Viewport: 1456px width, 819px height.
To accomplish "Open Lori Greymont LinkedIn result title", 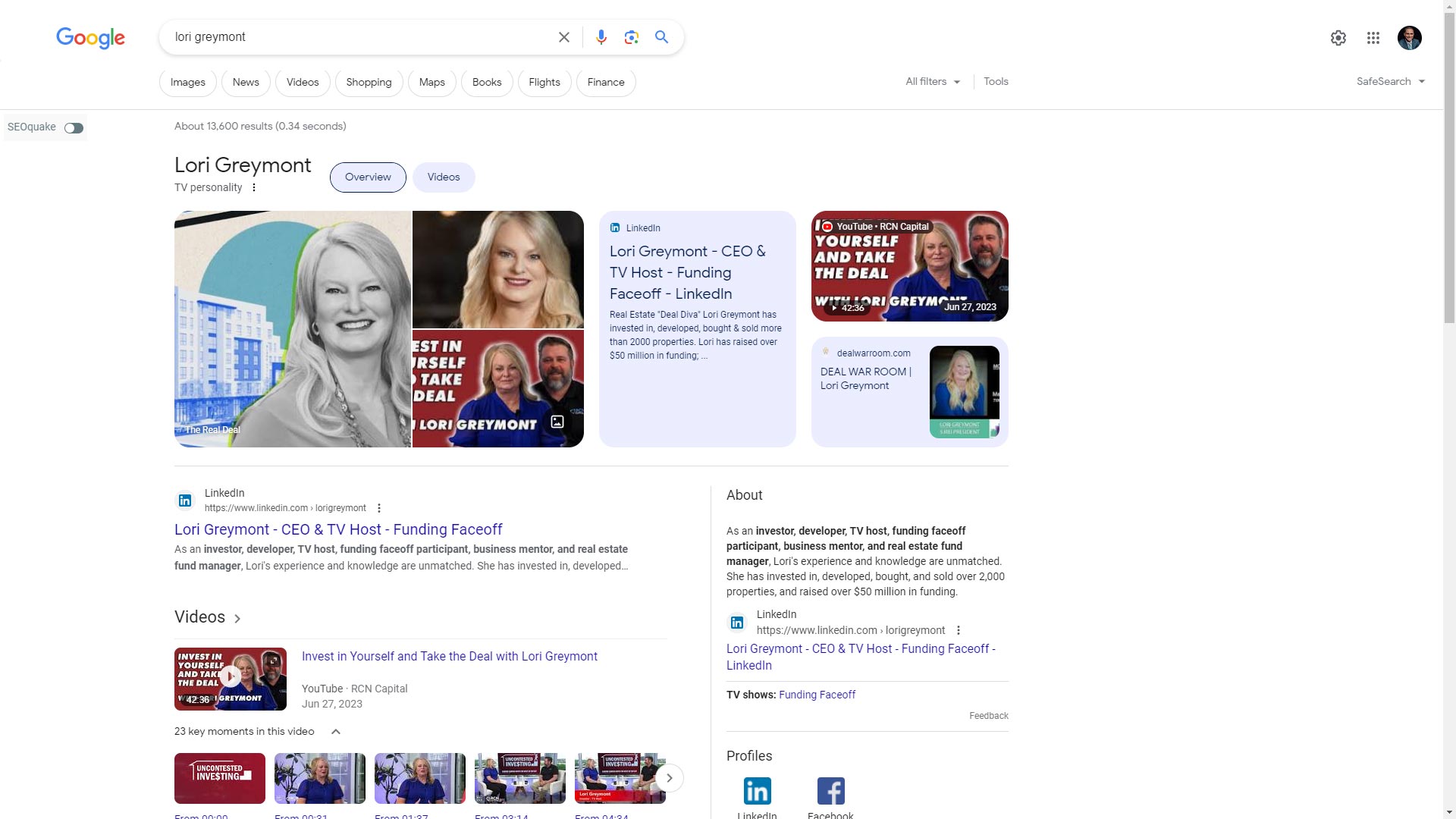I will coord(338,530).
